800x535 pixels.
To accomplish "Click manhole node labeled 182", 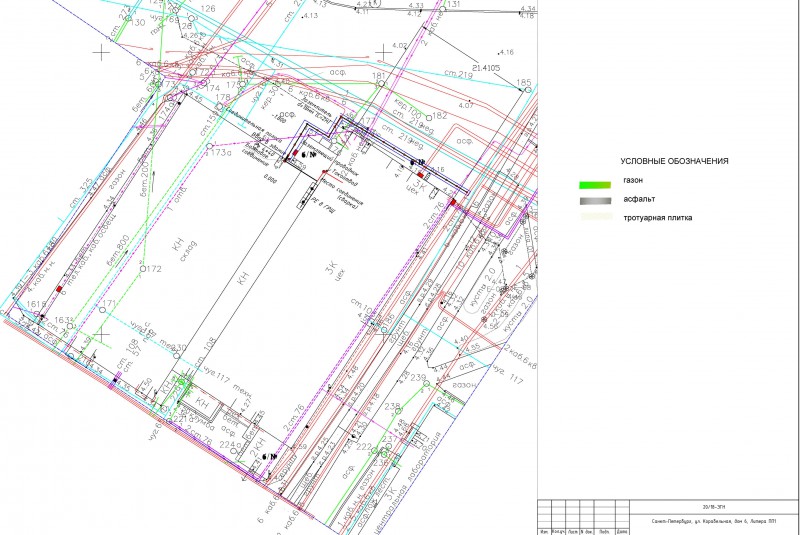I will 429,118.
